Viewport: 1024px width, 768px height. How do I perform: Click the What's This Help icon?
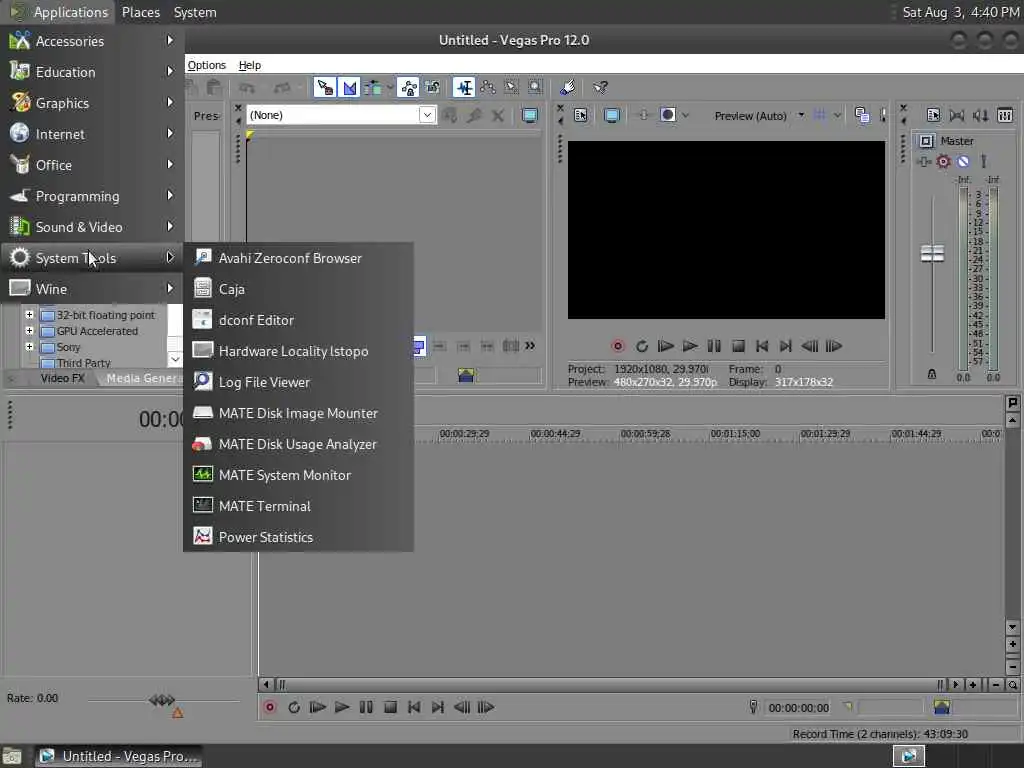(x=600, y=88)
